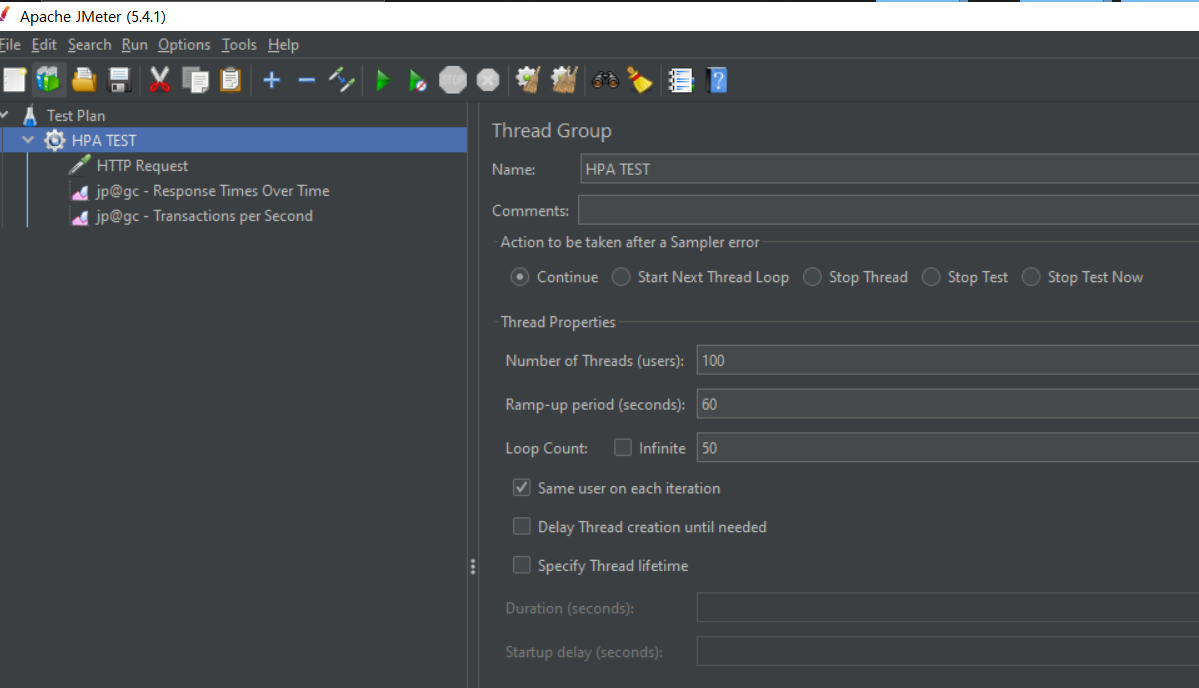The width and height of the screenshot is (1199, 688).
Task: Expand all nodes with plus icon
Action: [x=271, y=80]
